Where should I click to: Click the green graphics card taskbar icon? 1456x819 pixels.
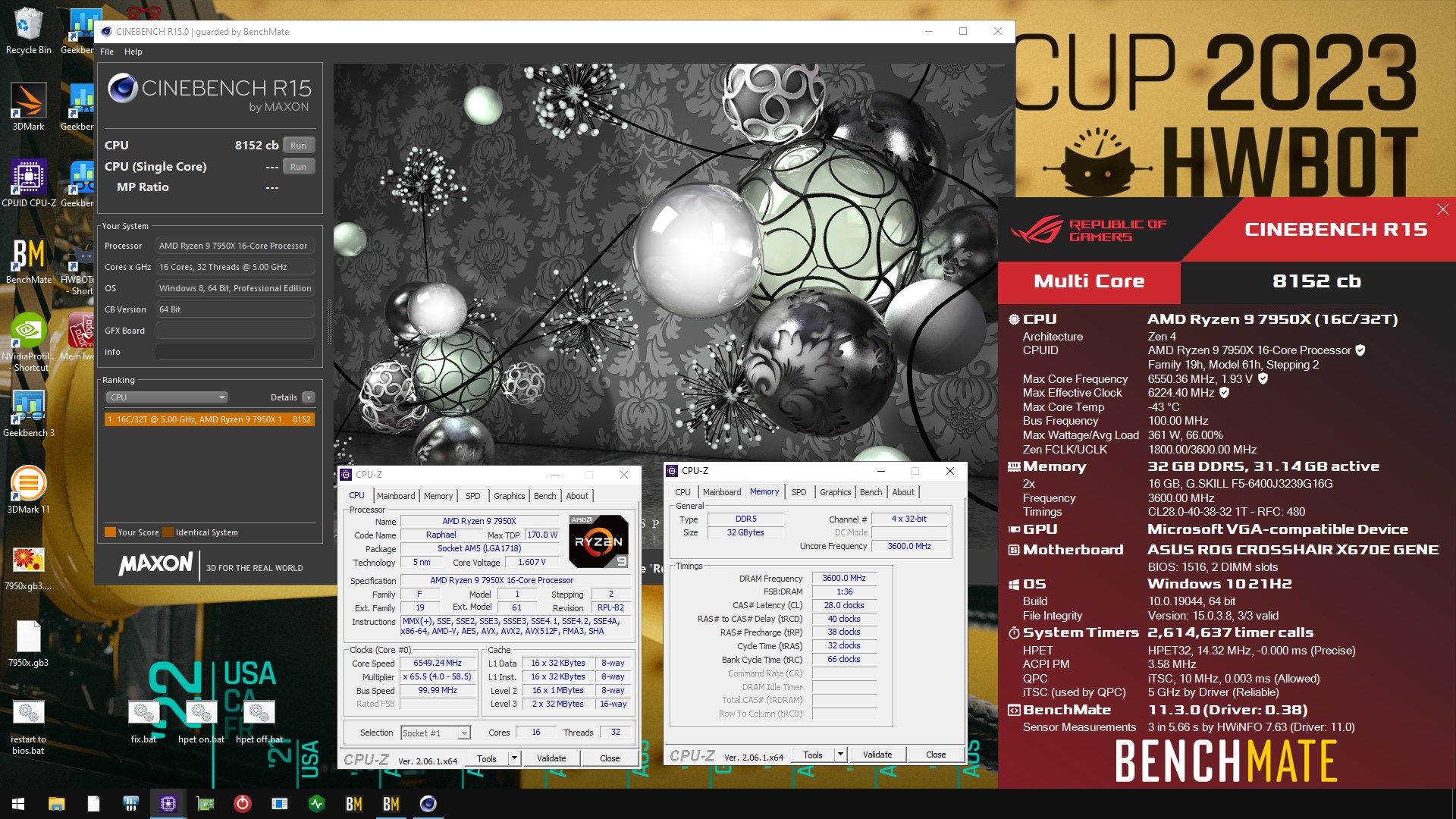click(x=205, y=804)
